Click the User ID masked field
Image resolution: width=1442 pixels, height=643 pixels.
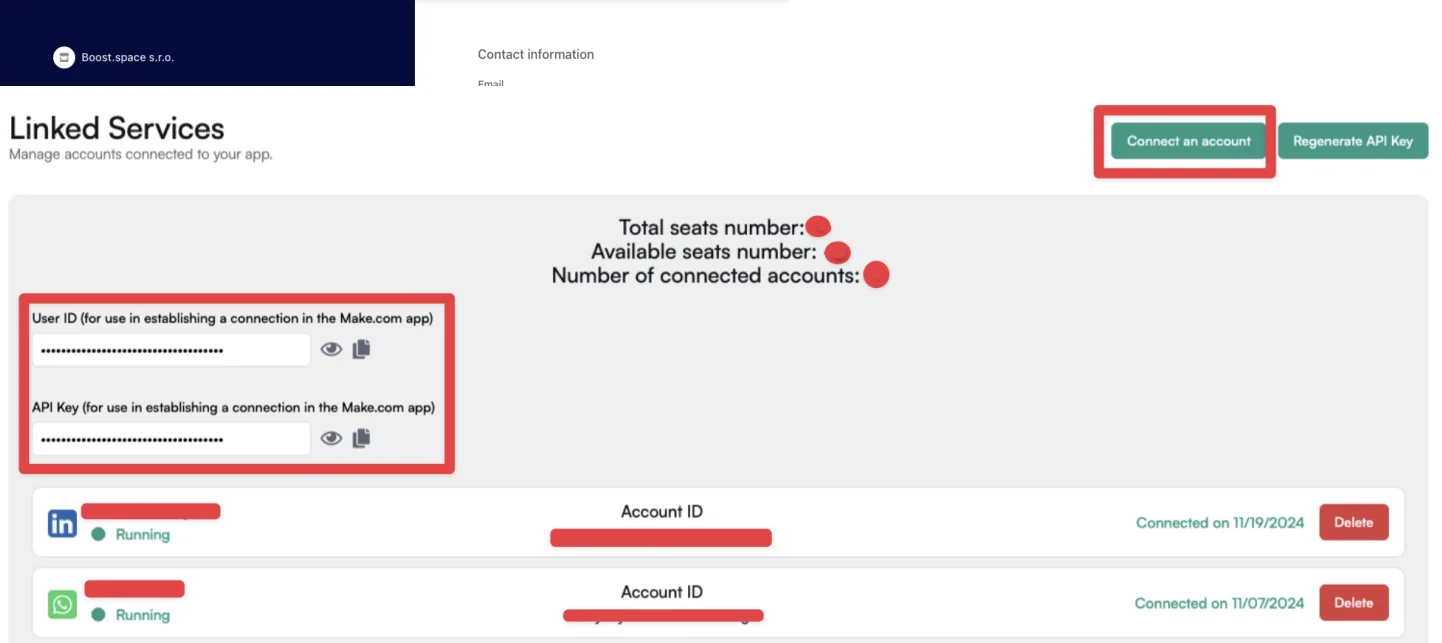(171, 350)
